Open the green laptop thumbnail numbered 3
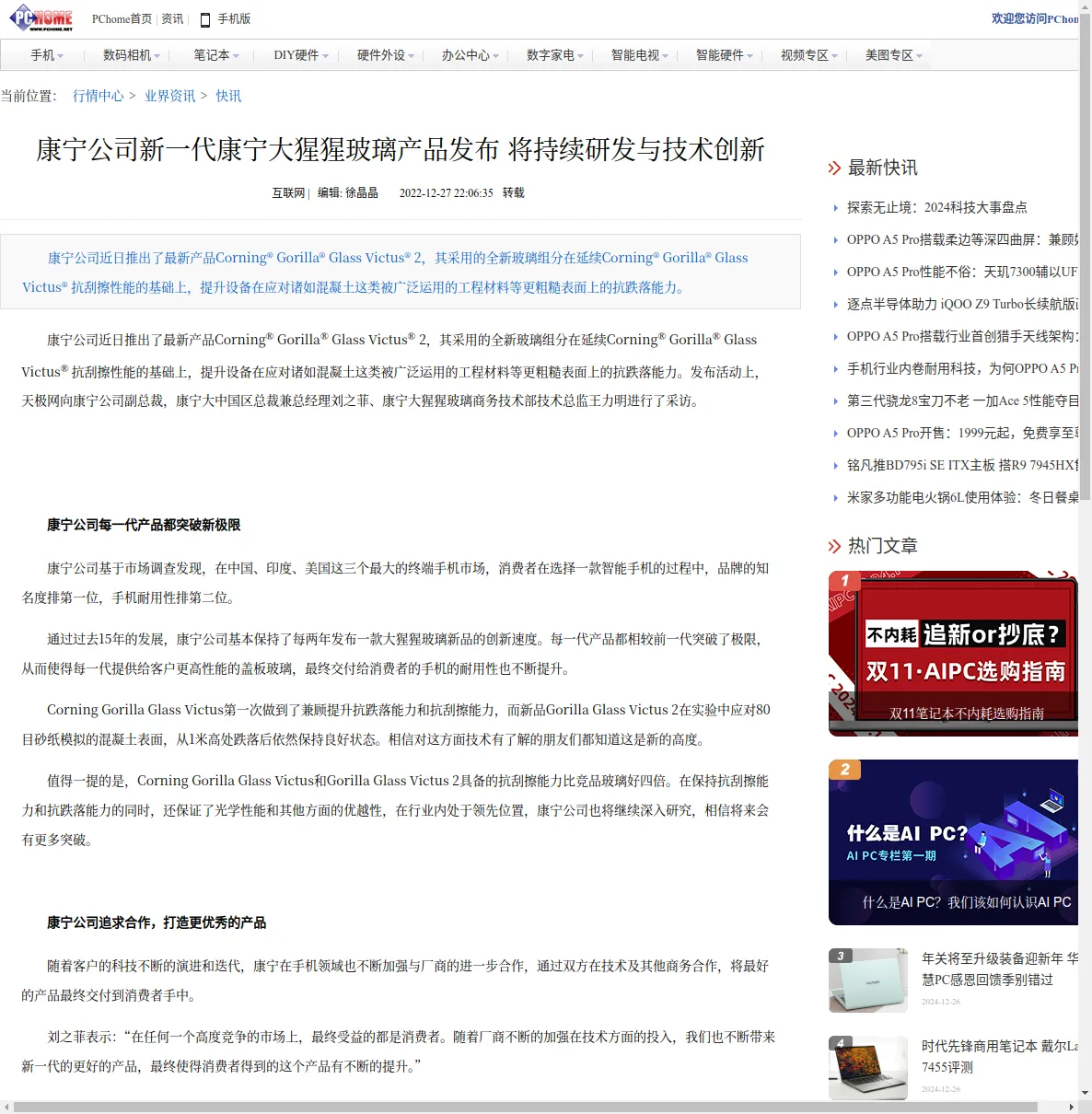Viewport: 1092px width, 1114px height. (868, 981)
